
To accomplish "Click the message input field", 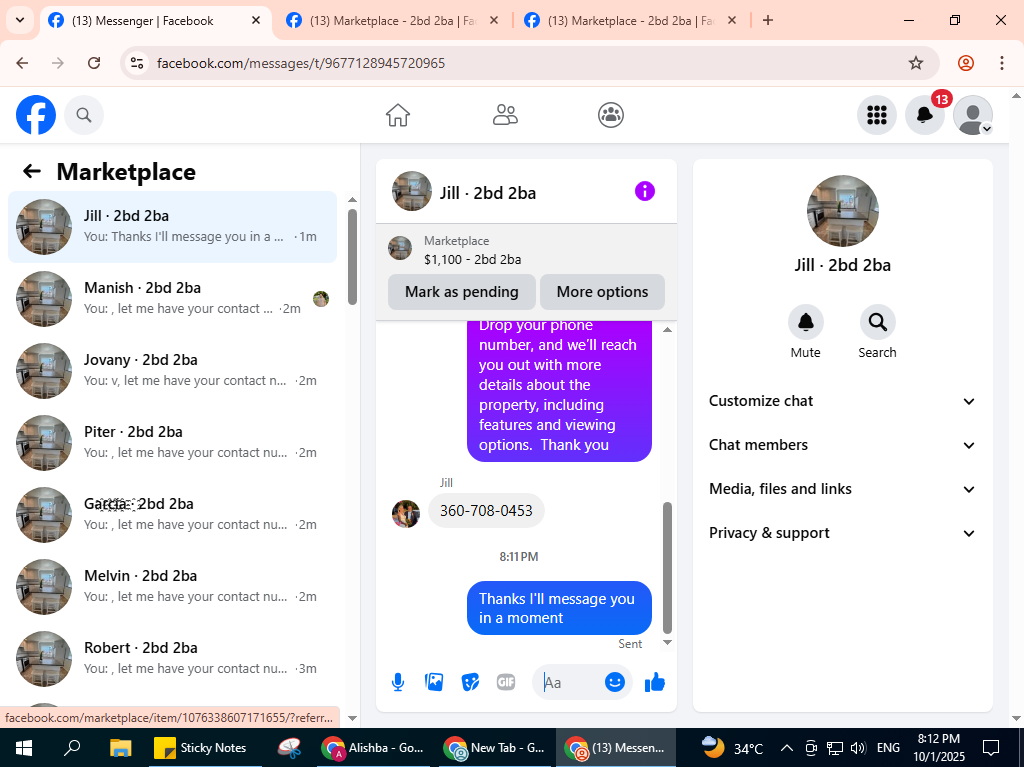I will tap(568, 683).
